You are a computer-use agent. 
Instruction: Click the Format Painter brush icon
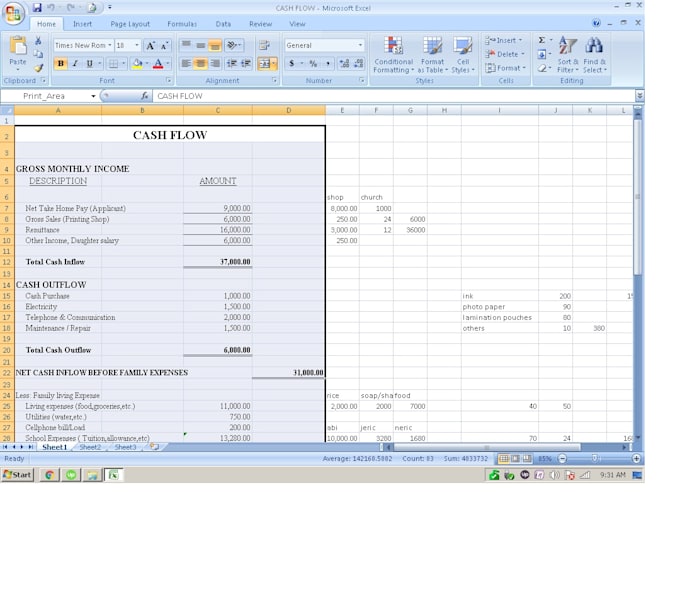coord(38,68)
